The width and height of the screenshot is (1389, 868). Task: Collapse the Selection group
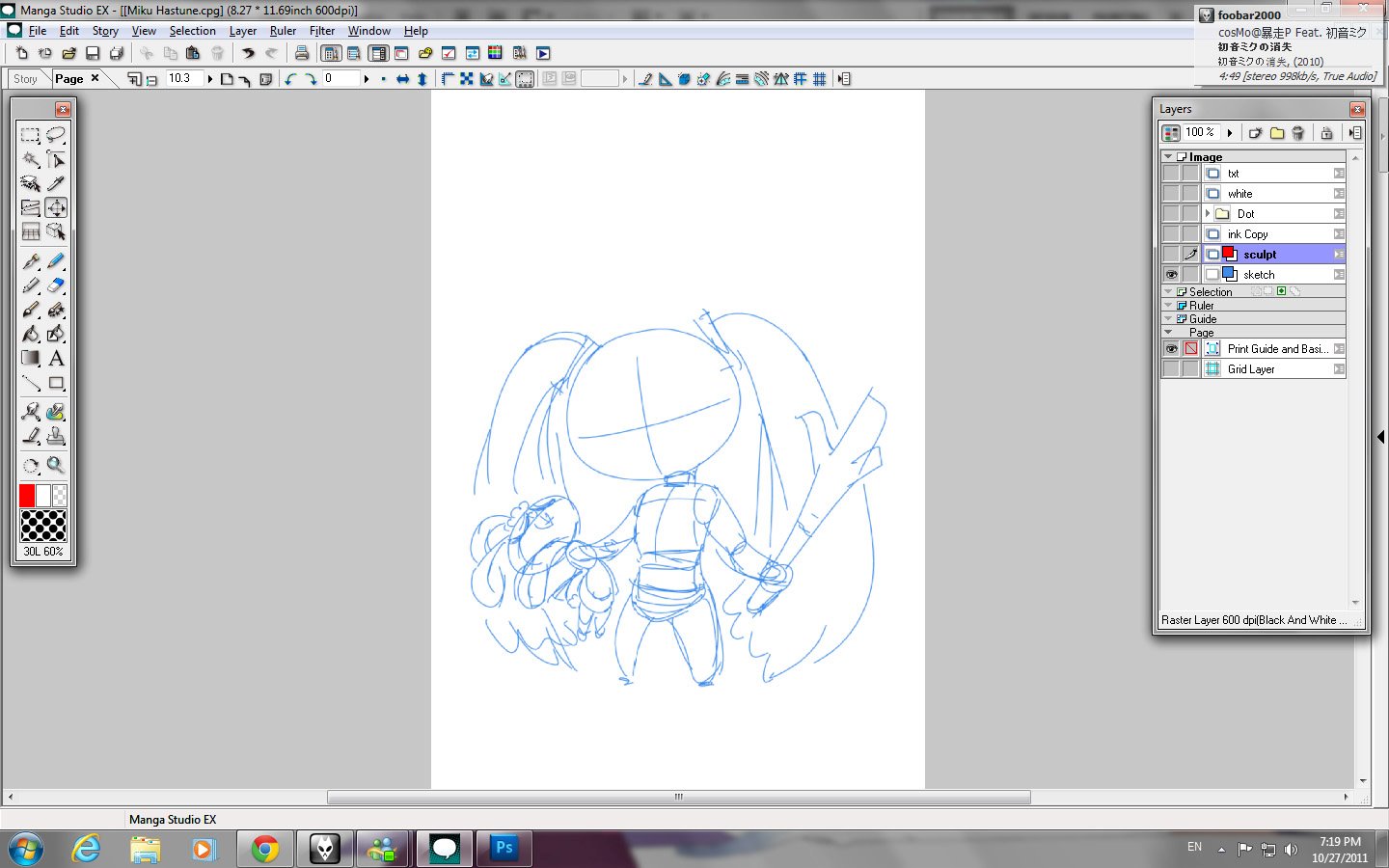point(1168,291)
